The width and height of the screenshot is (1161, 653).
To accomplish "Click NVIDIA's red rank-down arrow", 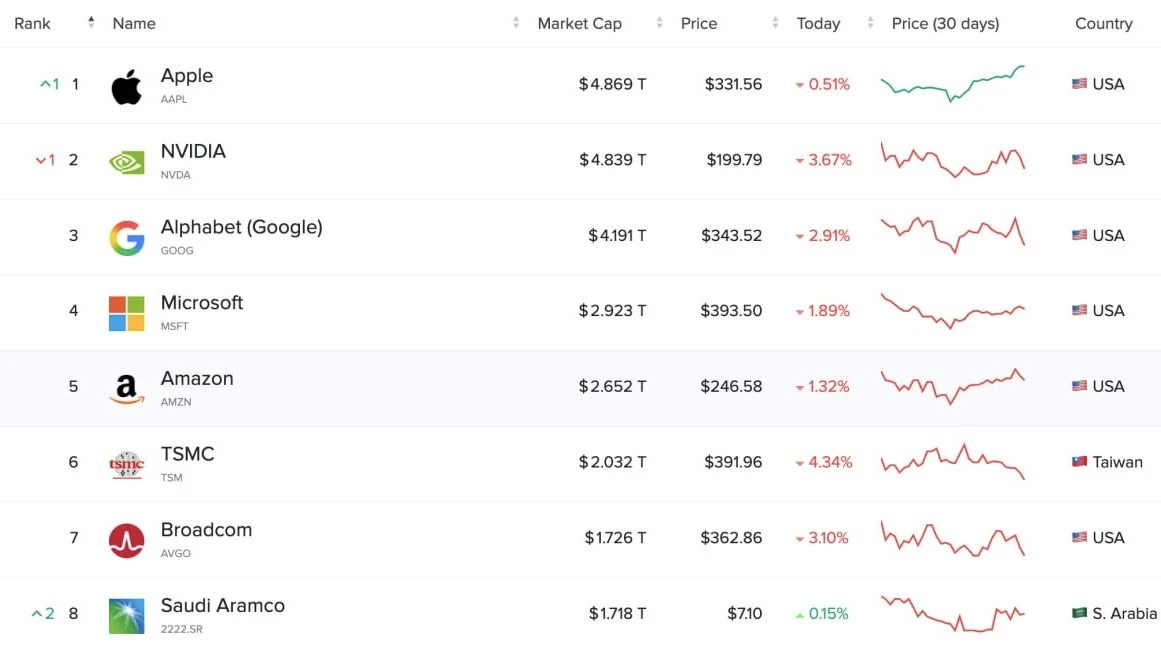I will coord(41,160).
